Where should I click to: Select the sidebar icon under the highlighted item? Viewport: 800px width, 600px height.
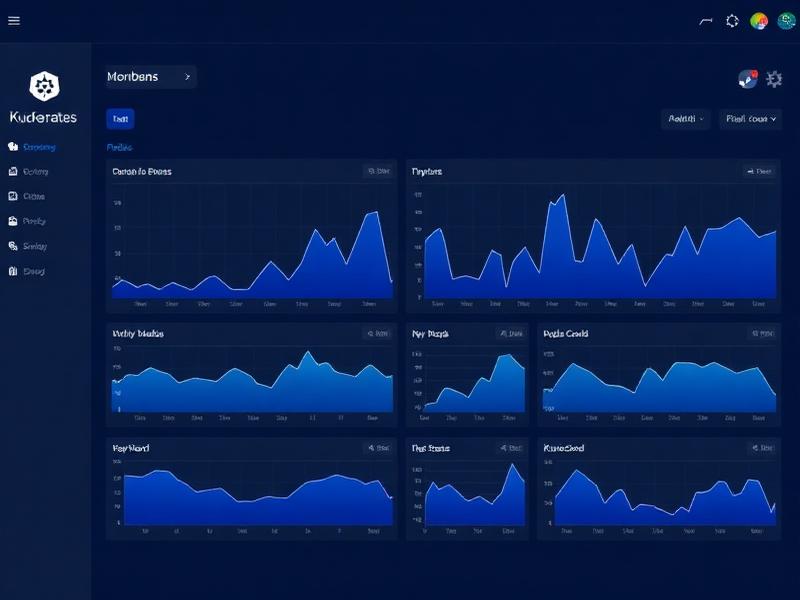click(x=13, y=171)
